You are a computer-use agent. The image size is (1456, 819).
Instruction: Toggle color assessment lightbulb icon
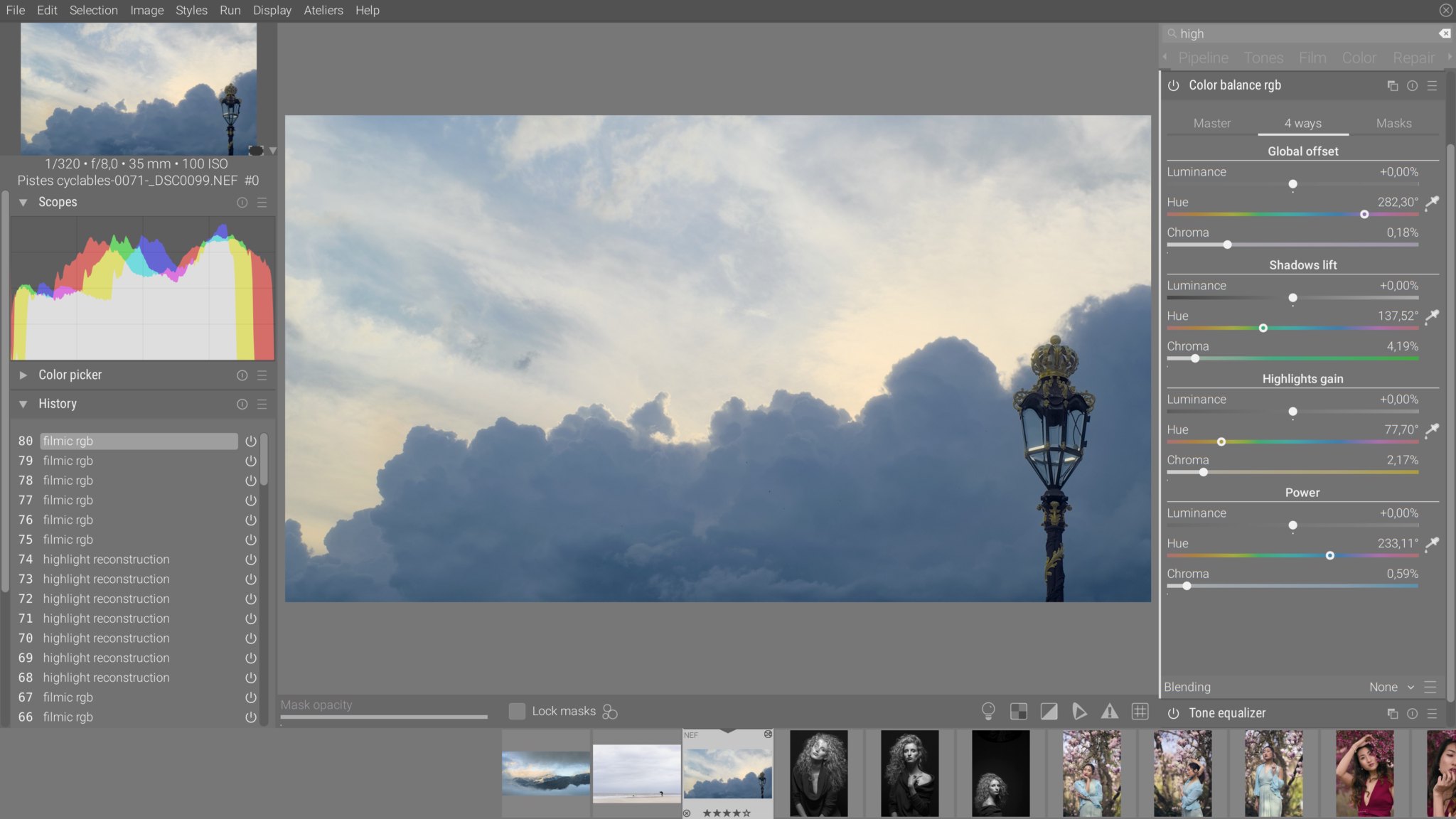pyautogui.click(x=987, y=711)
